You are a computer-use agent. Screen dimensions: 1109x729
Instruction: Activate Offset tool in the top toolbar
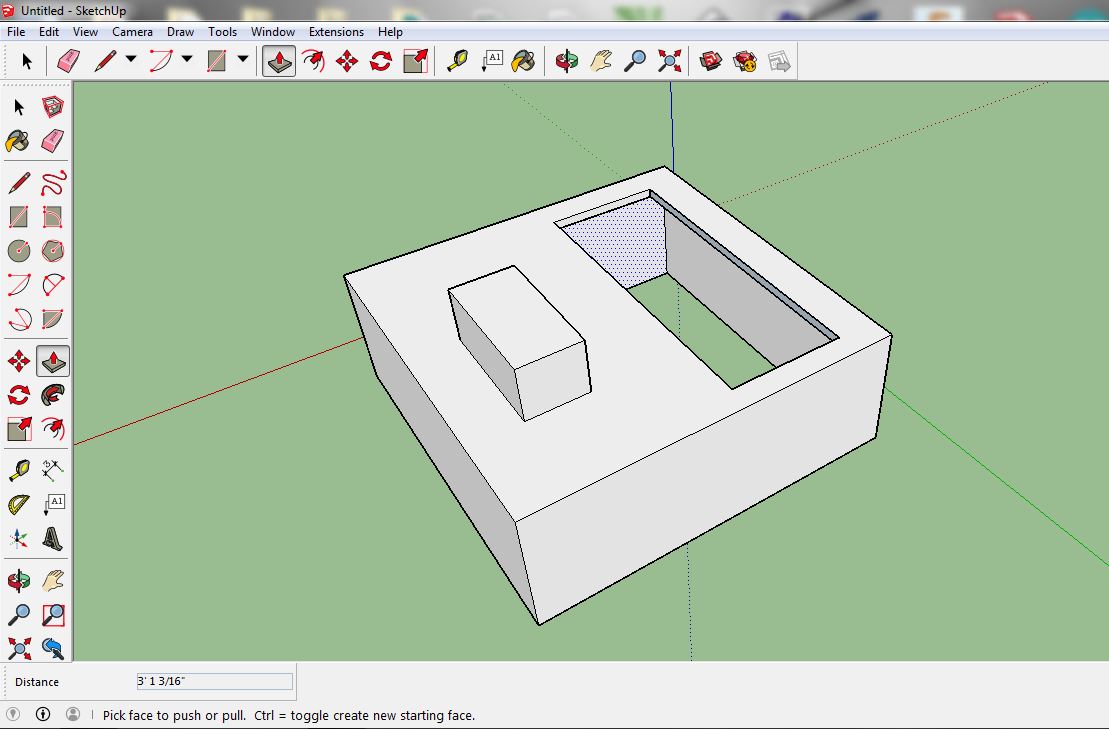click(x=313, y=61)
